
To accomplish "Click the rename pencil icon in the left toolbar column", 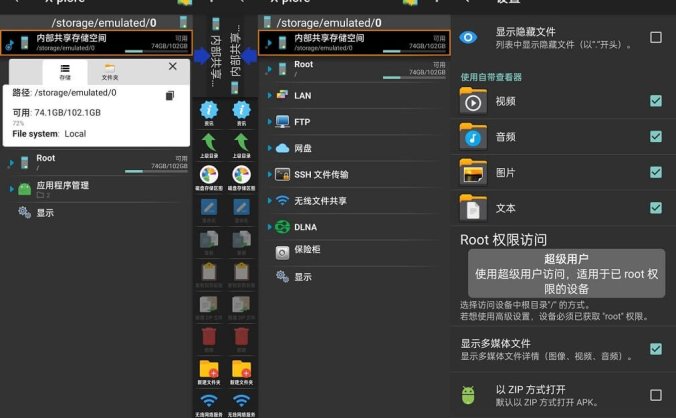I will click(x=209, y=207).
